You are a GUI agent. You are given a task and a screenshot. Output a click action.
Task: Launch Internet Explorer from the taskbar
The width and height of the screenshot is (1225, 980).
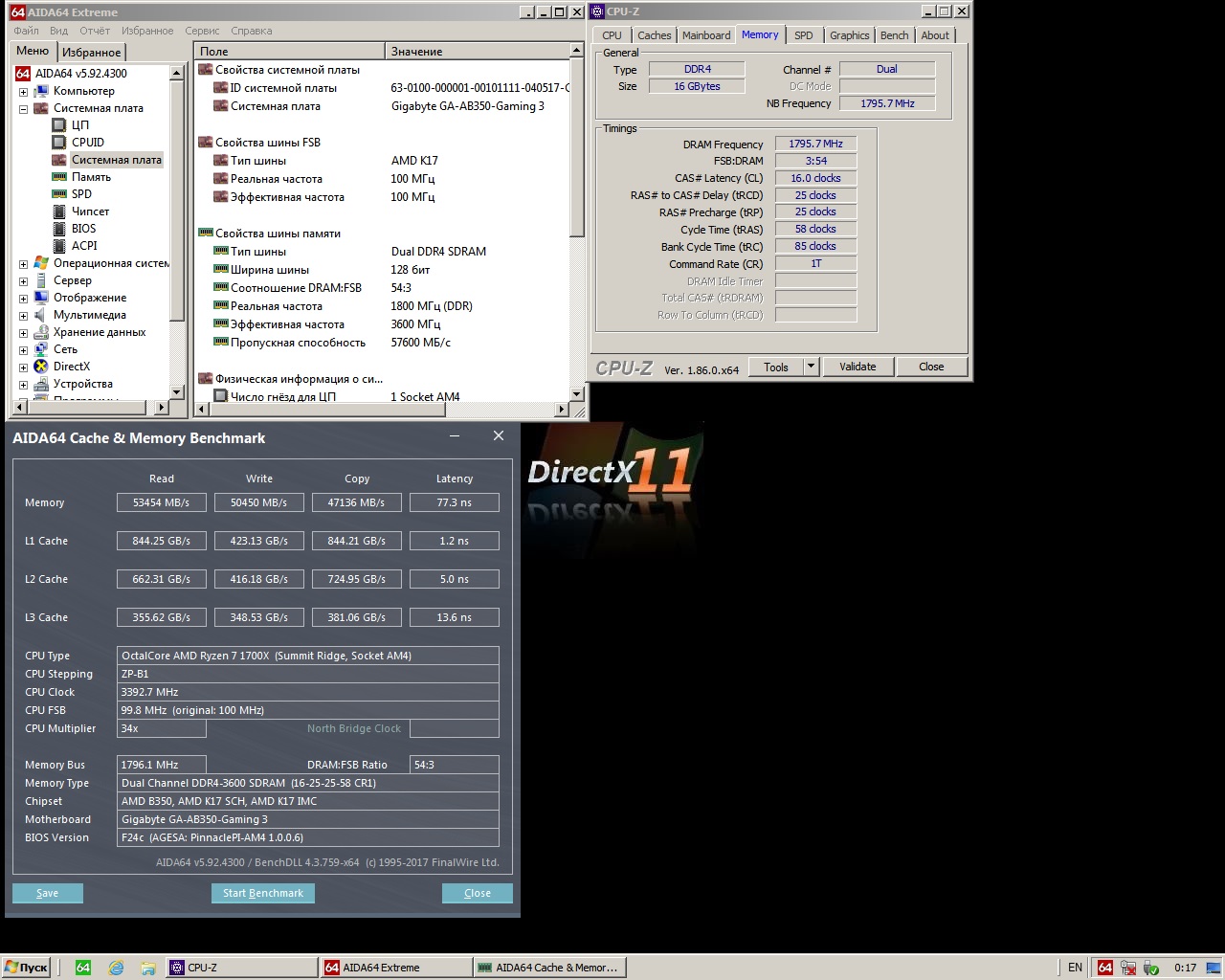tap(116, 968)
